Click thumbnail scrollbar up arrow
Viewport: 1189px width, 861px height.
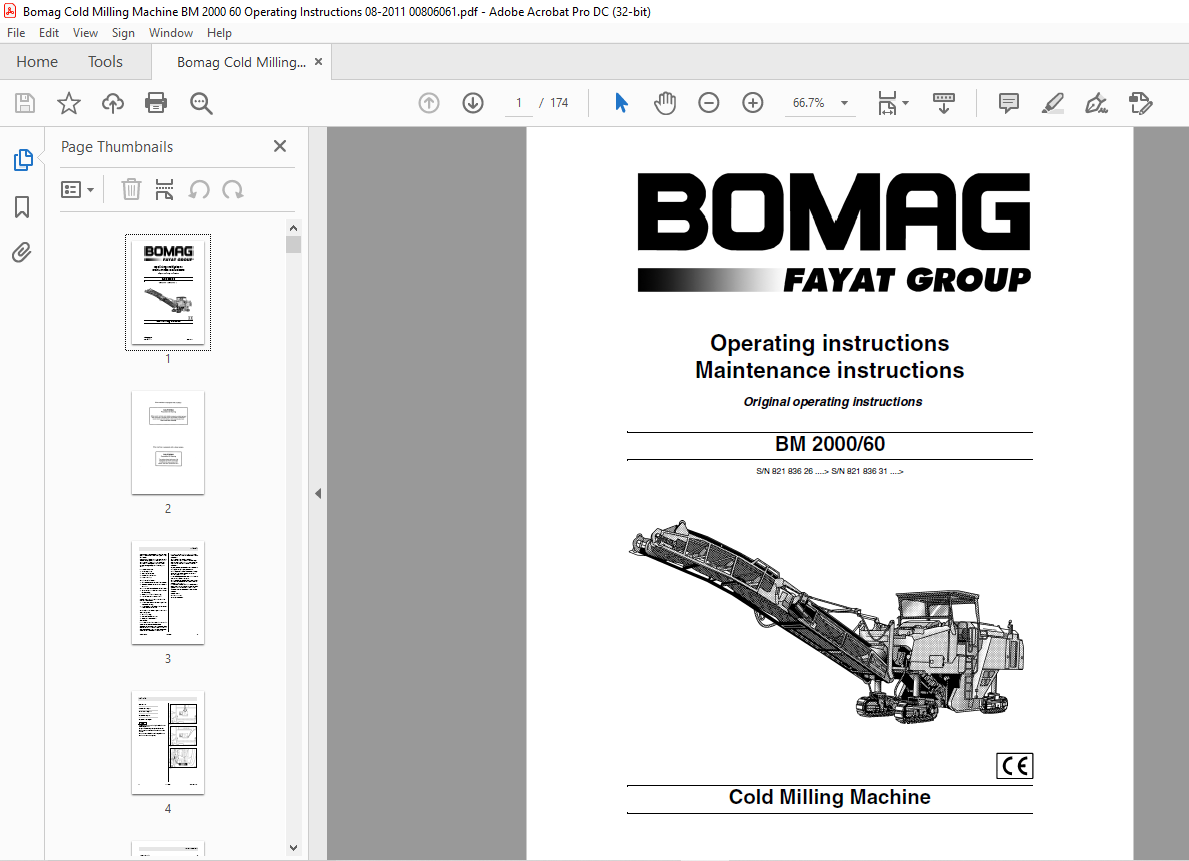pyautogui.click(x=293, y=228)
